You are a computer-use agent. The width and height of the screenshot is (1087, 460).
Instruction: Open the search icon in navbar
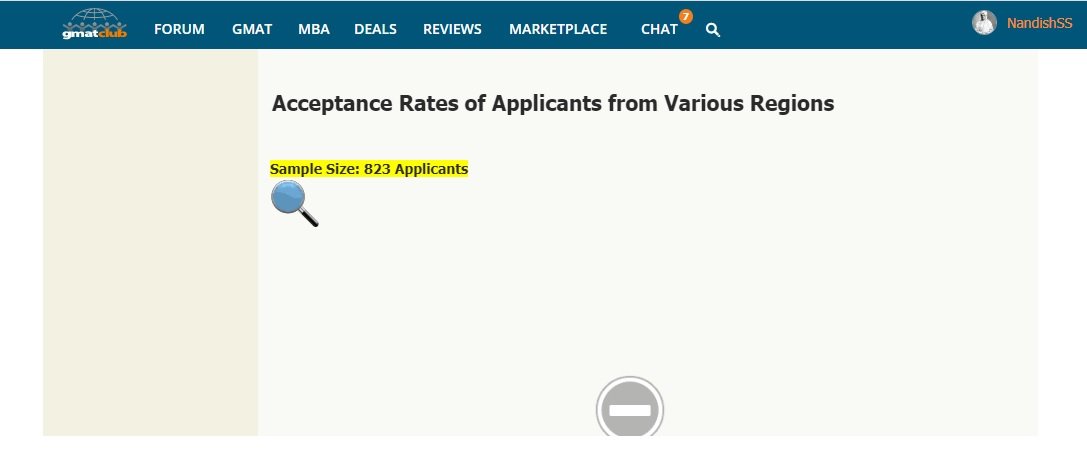pos(713,30)
